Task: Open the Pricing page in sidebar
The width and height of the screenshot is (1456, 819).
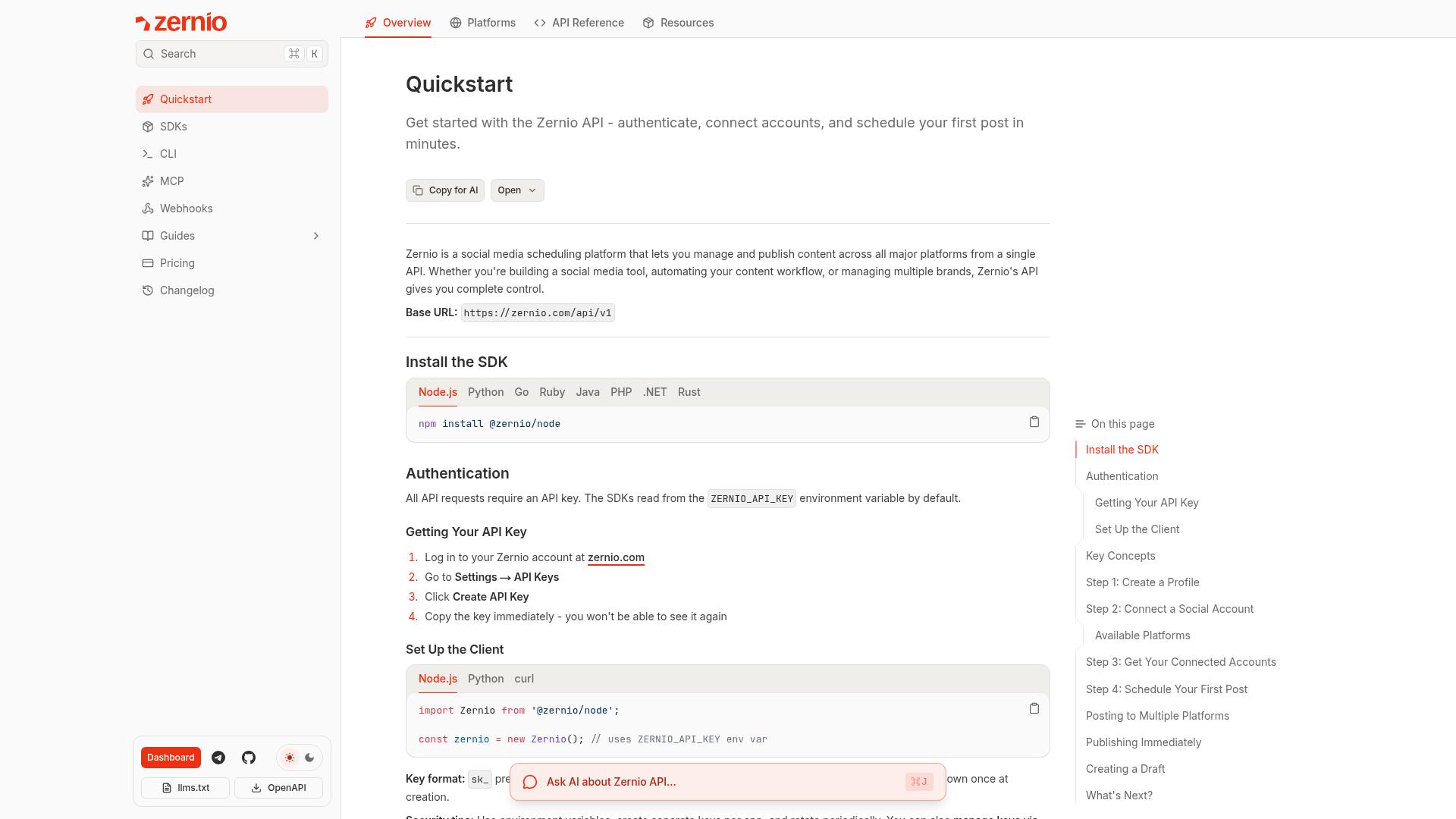Action: (x=232, y=263)
